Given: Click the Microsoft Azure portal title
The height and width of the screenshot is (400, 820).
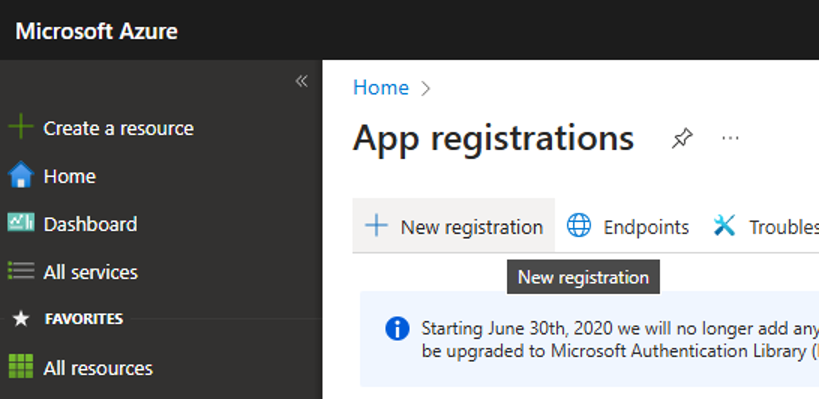Looking at the screenshot, I should [x=97, y=31].
